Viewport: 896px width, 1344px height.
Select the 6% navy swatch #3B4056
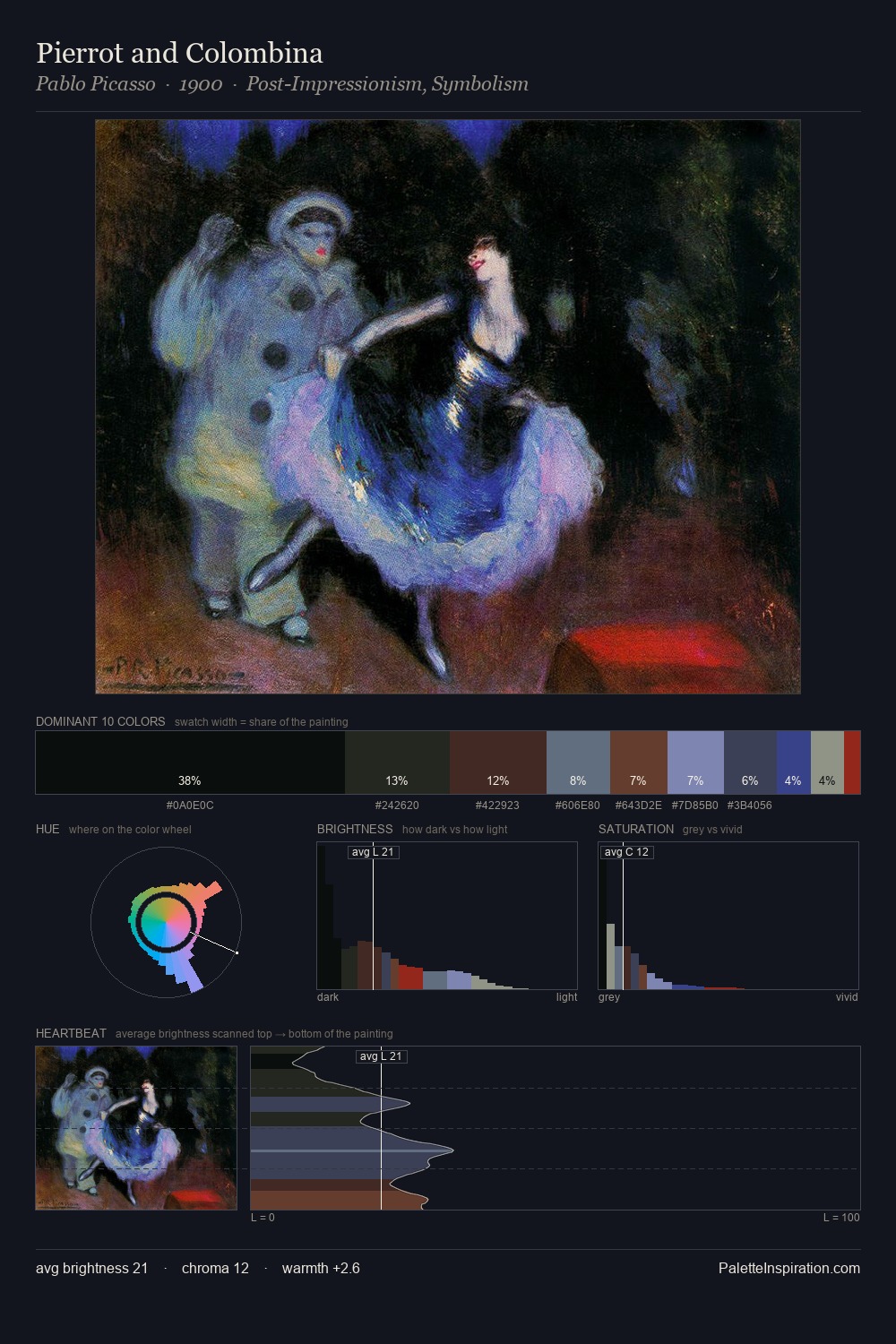(750, 762)
